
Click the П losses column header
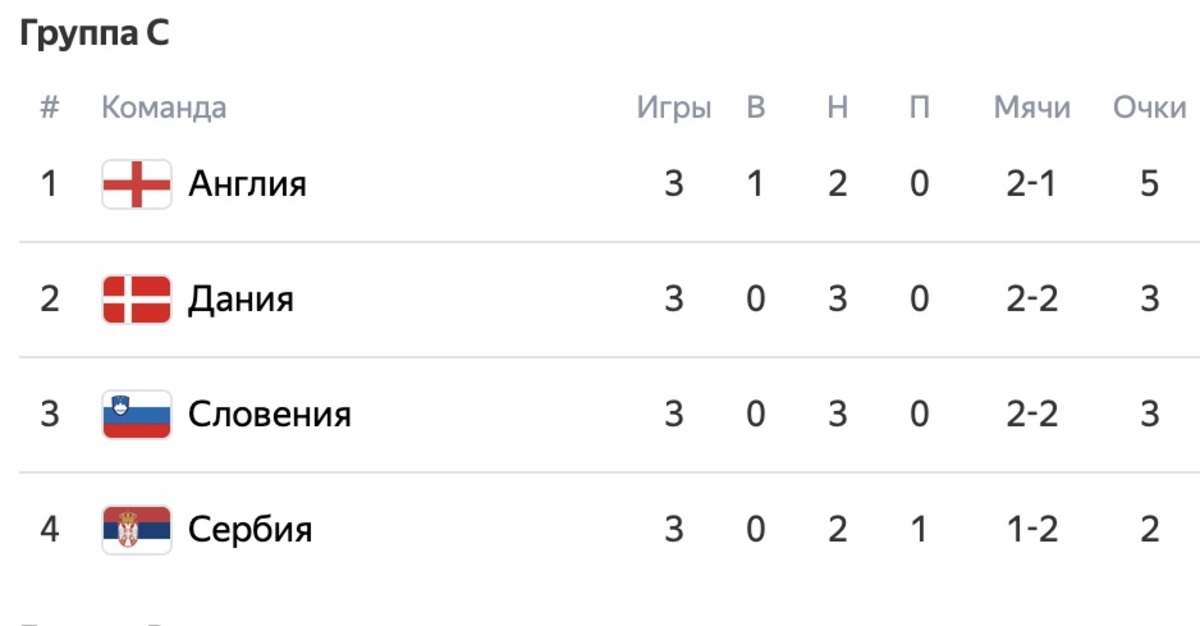pos(920,107)
